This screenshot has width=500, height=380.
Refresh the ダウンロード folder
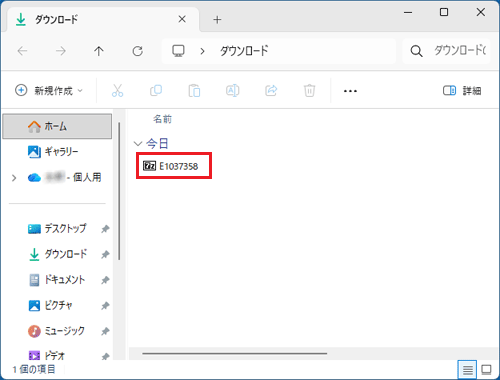click(137, 51)
